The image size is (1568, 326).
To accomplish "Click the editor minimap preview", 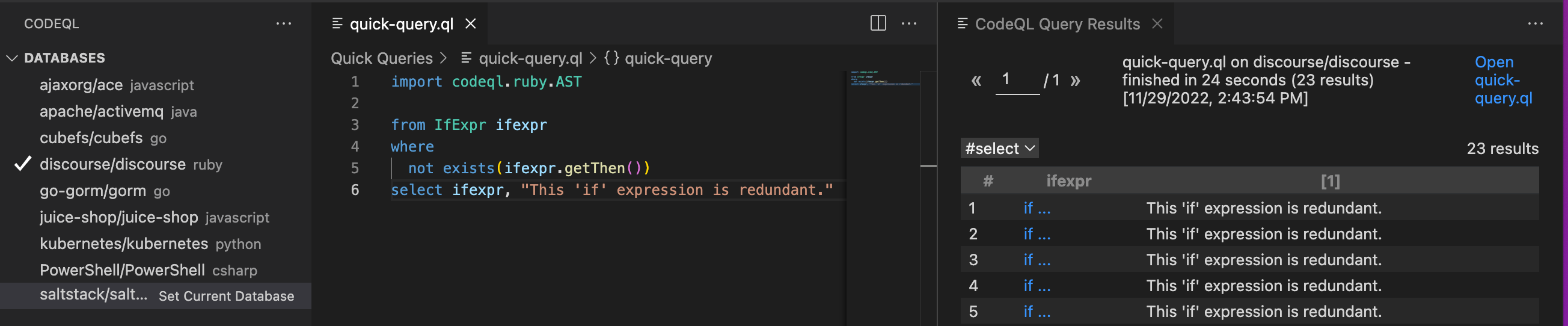I will click(x=884, y=79).
